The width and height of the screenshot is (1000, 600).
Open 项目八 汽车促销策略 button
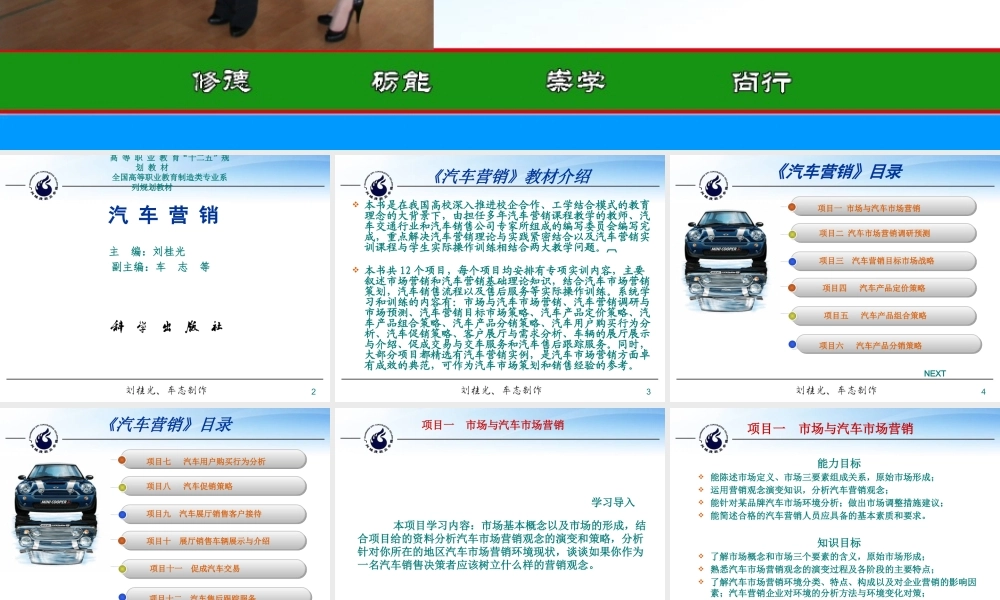coord(214,487)
